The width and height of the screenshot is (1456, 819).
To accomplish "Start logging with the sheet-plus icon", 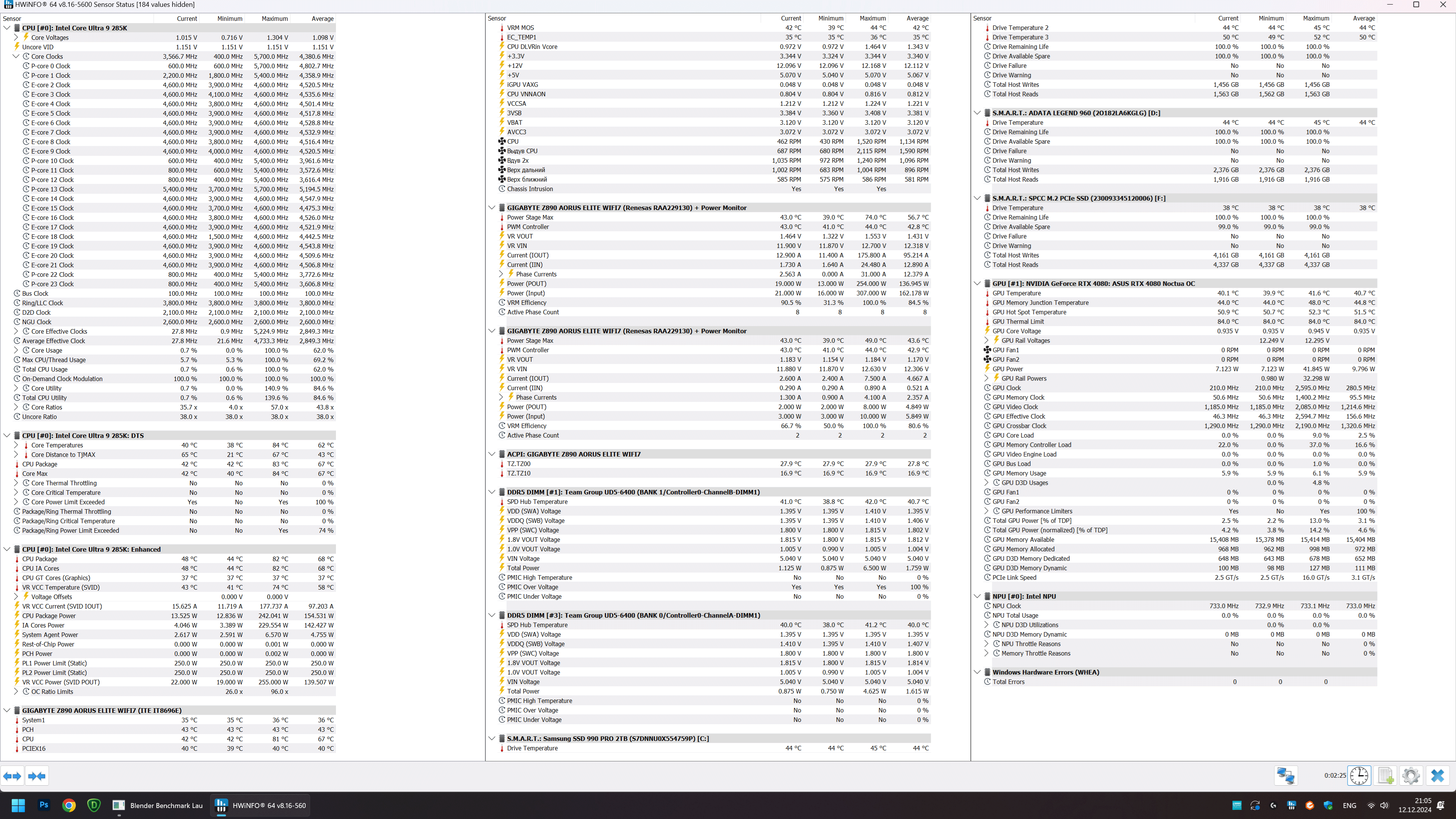I will (x=1385, y=775).
